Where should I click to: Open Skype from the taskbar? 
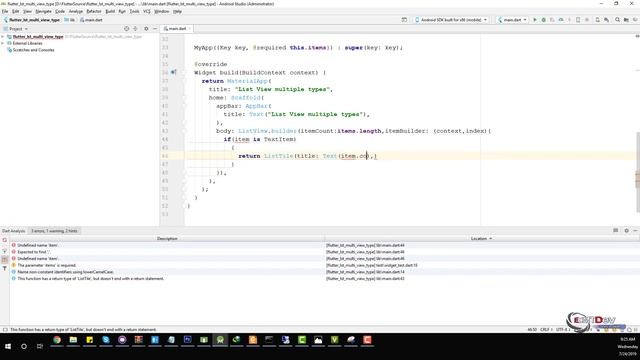pos(106,340)
